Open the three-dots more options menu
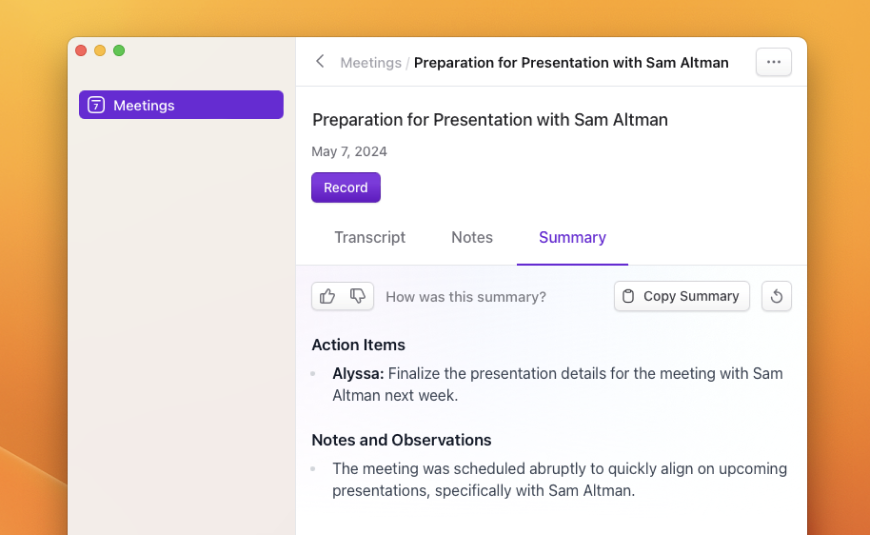The image size is (870, 535). click(x=773, y=62)
